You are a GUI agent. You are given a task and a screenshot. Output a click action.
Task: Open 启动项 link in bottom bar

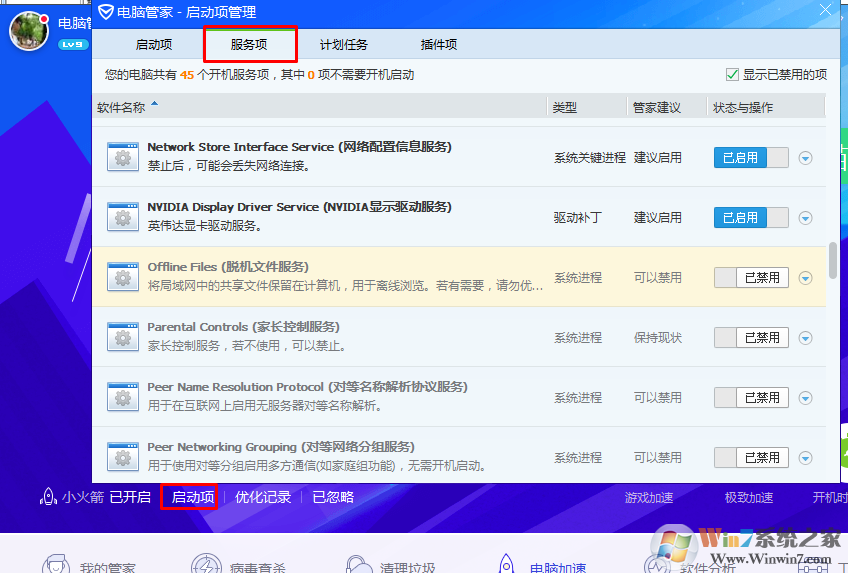193,497
